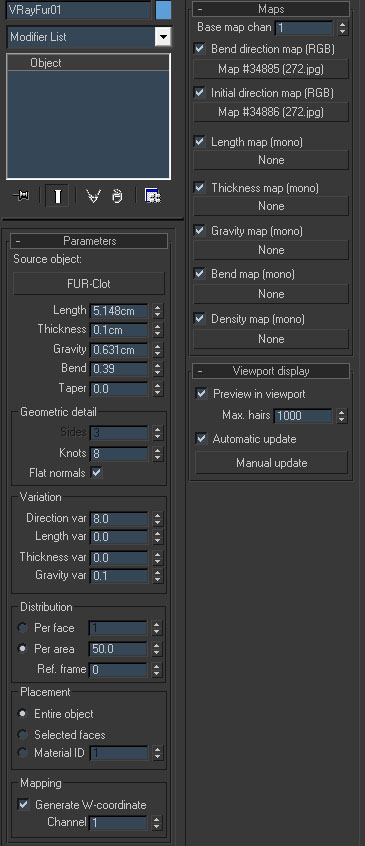Screen dimensions: 365x846
Task: Click the FUR-Clot source object button
Action: pyautogui.click(x=89, y=283)
